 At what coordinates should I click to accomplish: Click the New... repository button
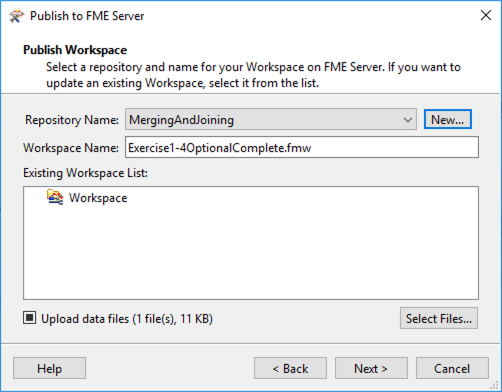[448, 119]
